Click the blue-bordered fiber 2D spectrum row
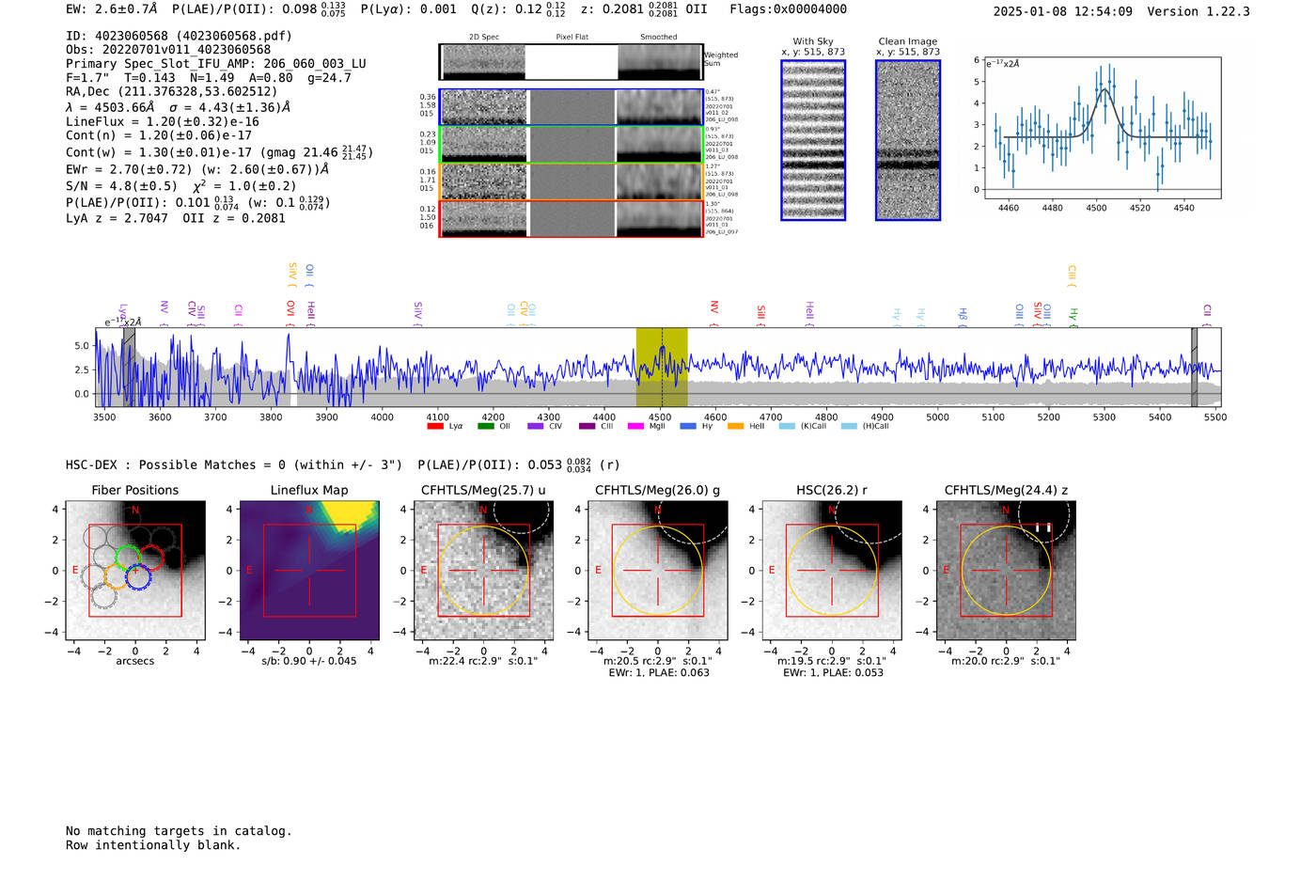The width and height of the screenshot is (1316, 896). coord(571,107)
